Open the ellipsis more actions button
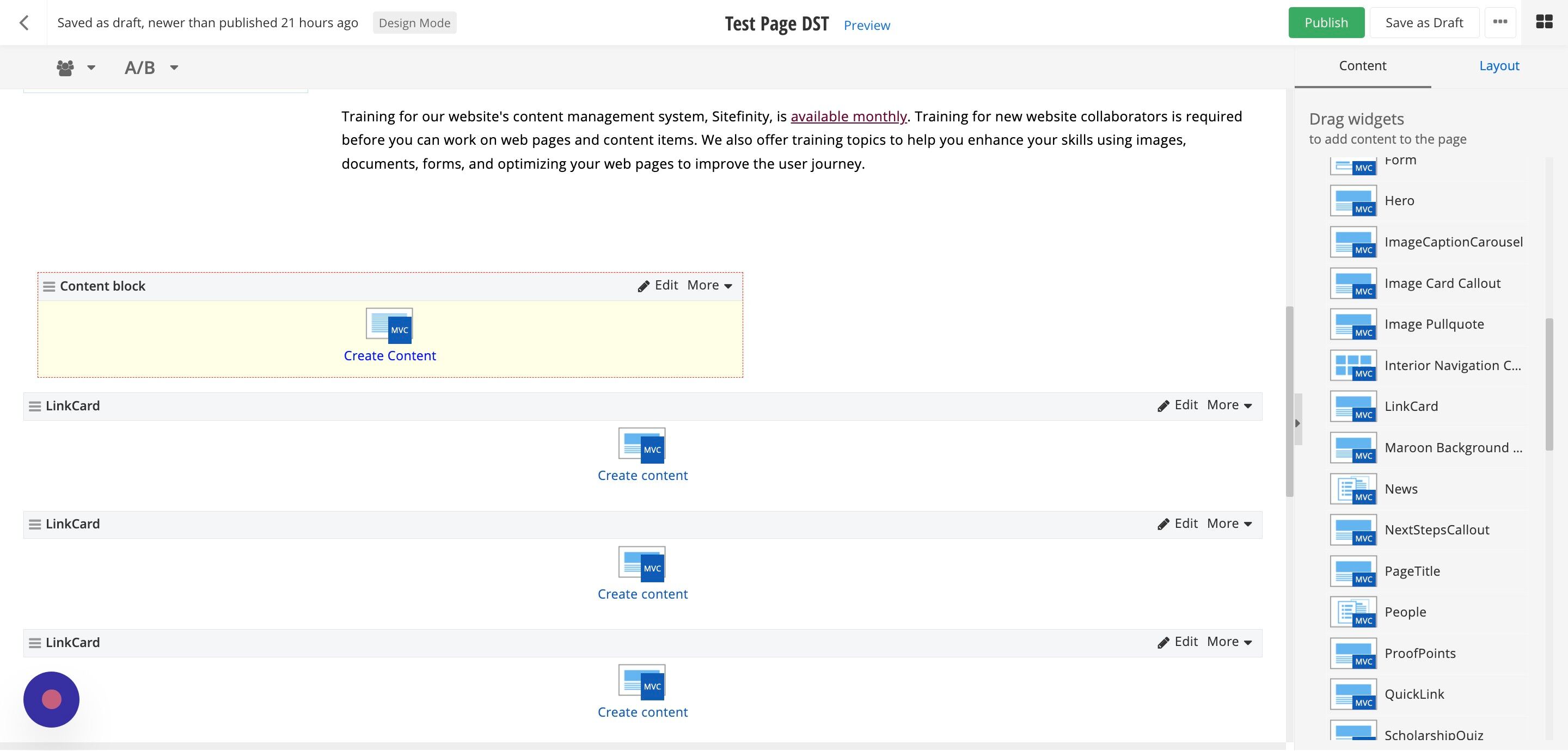 [x=1500, y=22]
